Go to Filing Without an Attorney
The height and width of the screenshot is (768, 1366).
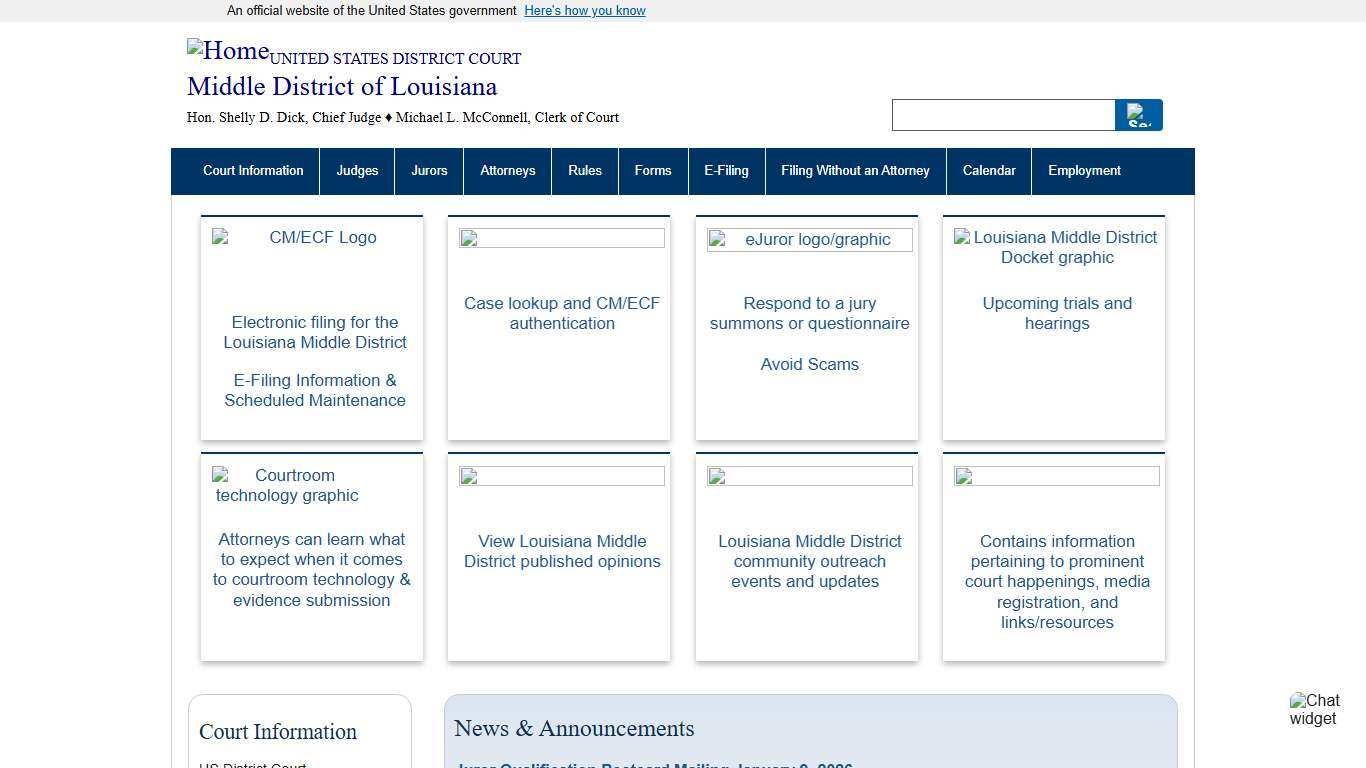coord(855,171)
